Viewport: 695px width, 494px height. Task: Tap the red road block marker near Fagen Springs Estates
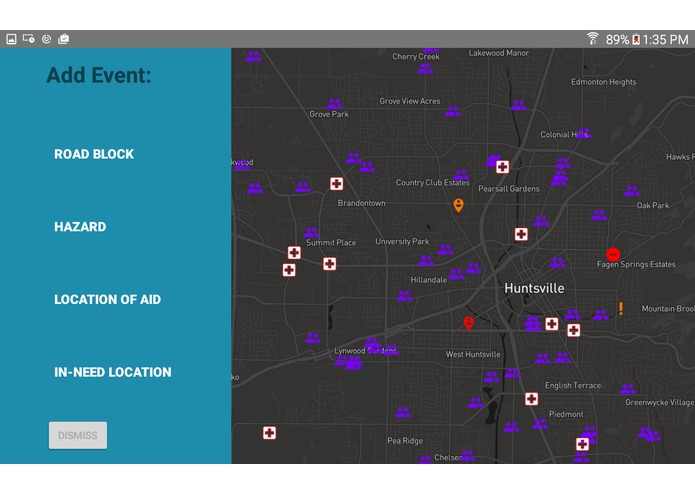point(613,254)
